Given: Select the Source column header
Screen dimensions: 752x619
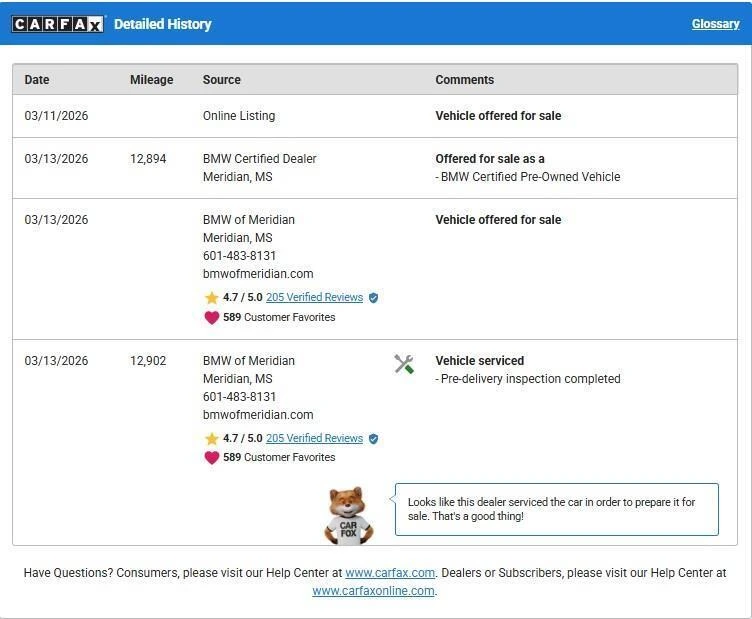Looking at the screenshot, I should click(221, 80).
